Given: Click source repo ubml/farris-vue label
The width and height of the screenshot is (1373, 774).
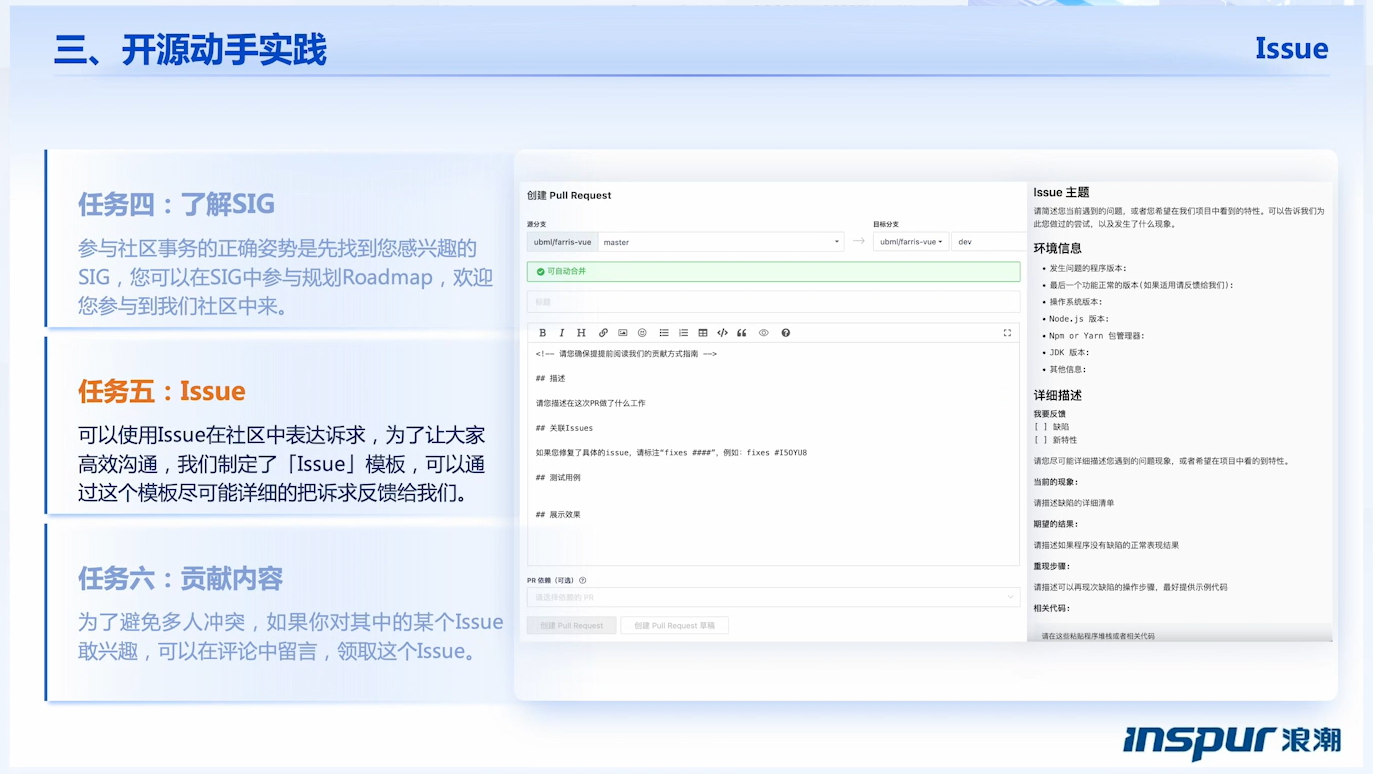Looking at the screenshot, I should pos(563,242).
